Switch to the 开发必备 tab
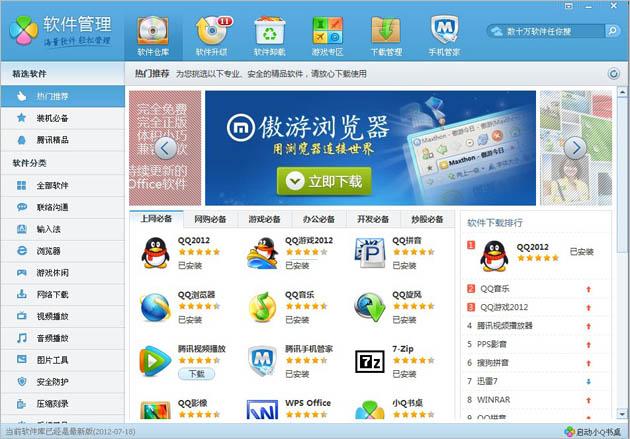Viewport: 630px width, 439px height. point(373,219)
